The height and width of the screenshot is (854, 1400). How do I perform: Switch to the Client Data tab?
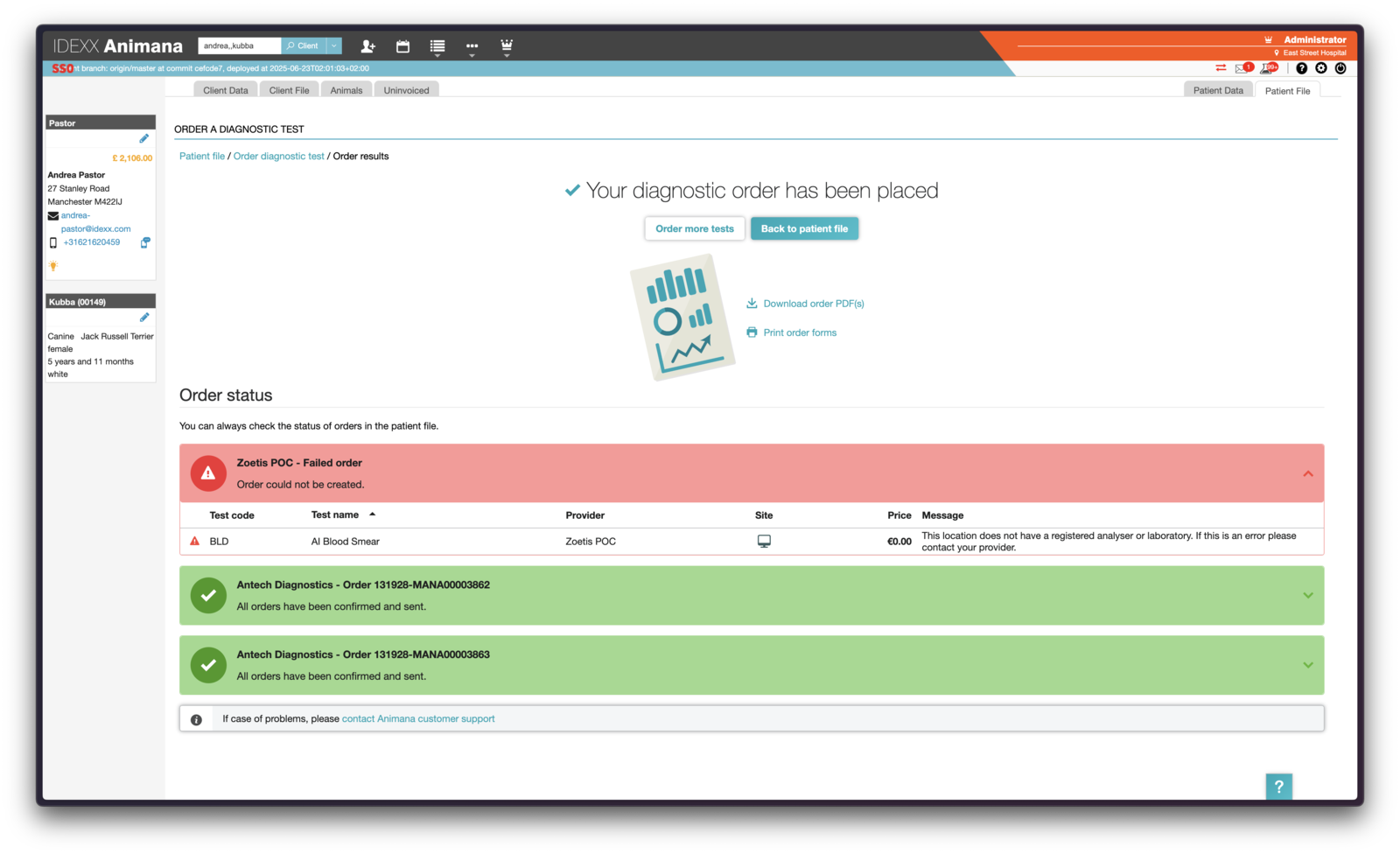226,90
